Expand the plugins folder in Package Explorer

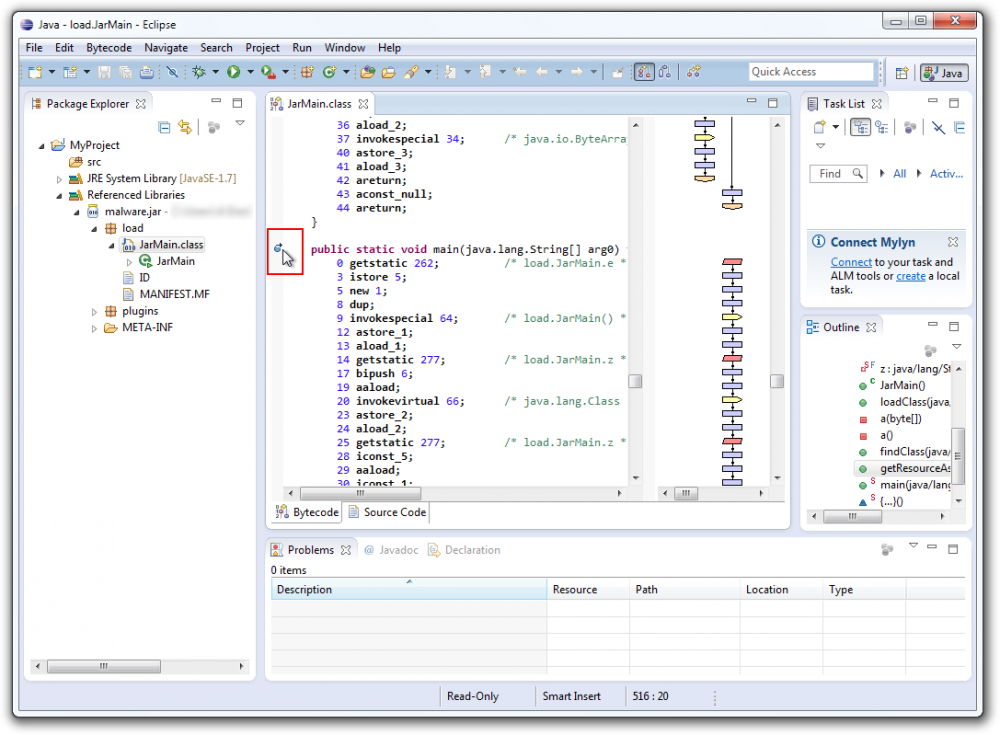tap(95, 311)
